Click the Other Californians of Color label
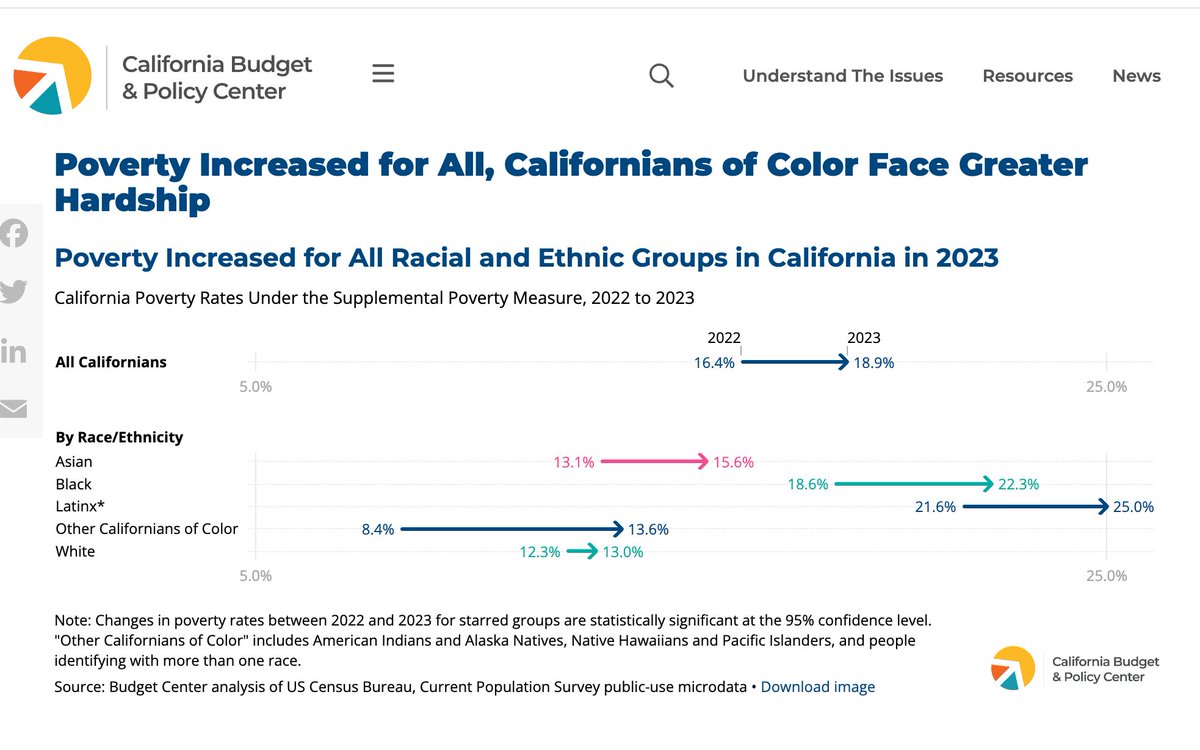The width and height of the screenshot is (1200, 750). [147, 529]
